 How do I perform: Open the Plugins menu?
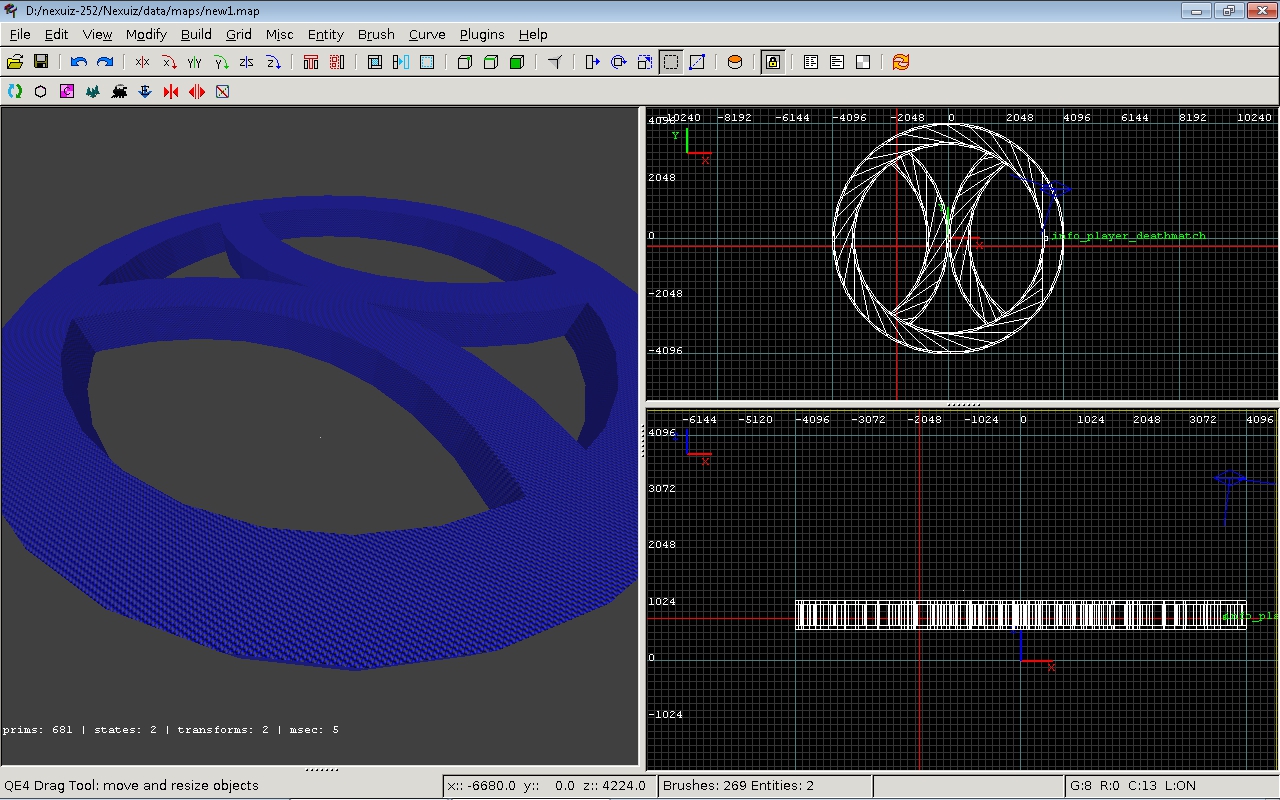coord(482,34)
